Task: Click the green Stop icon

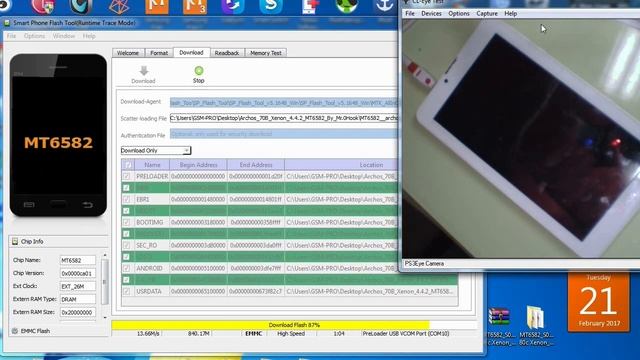Action: pos(199,71)
